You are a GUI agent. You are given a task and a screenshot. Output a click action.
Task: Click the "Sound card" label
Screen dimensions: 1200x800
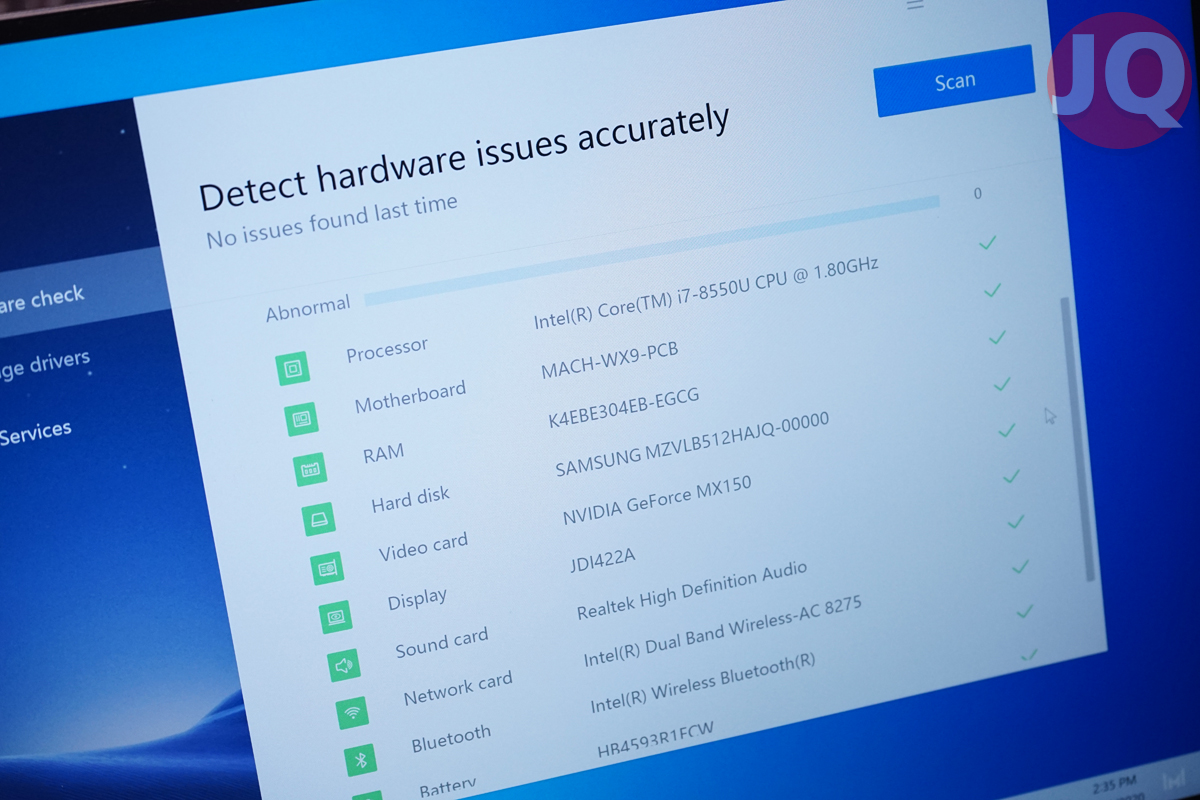(x=441, y=642)
